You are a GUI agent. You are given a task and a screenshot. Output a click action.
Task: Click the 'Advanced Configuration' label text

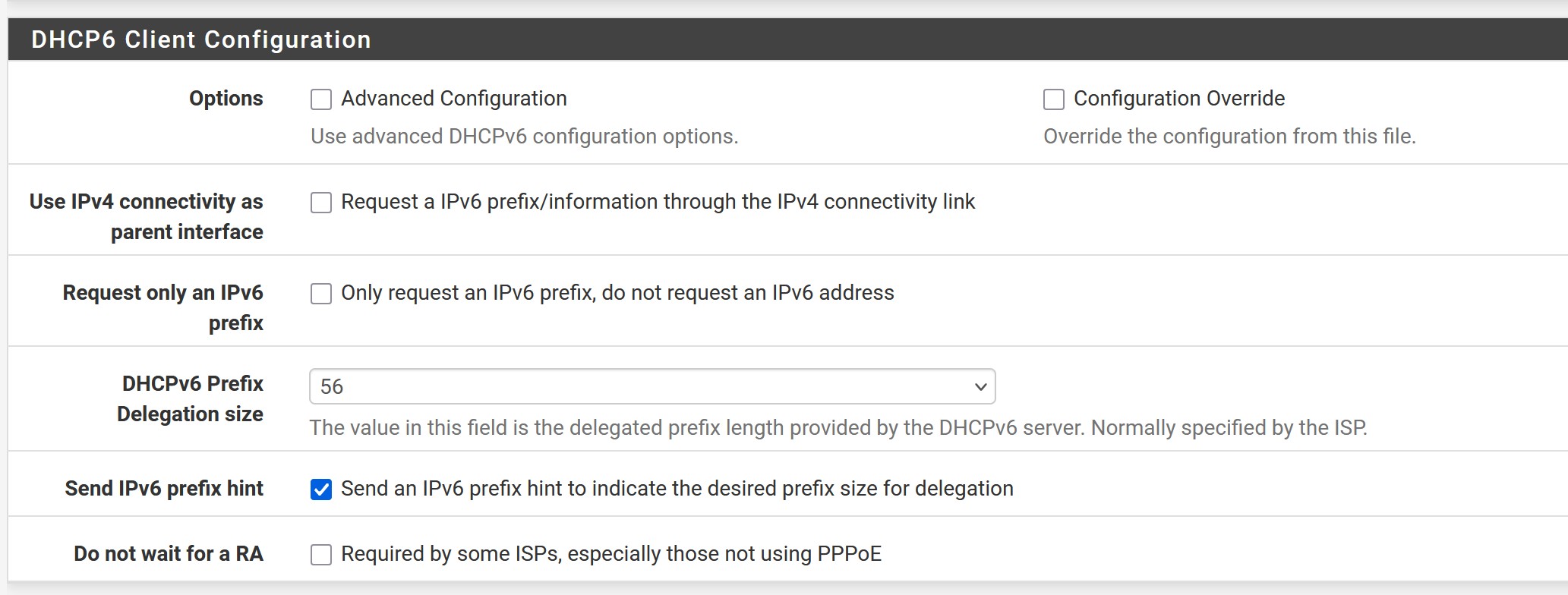(453, 99)
